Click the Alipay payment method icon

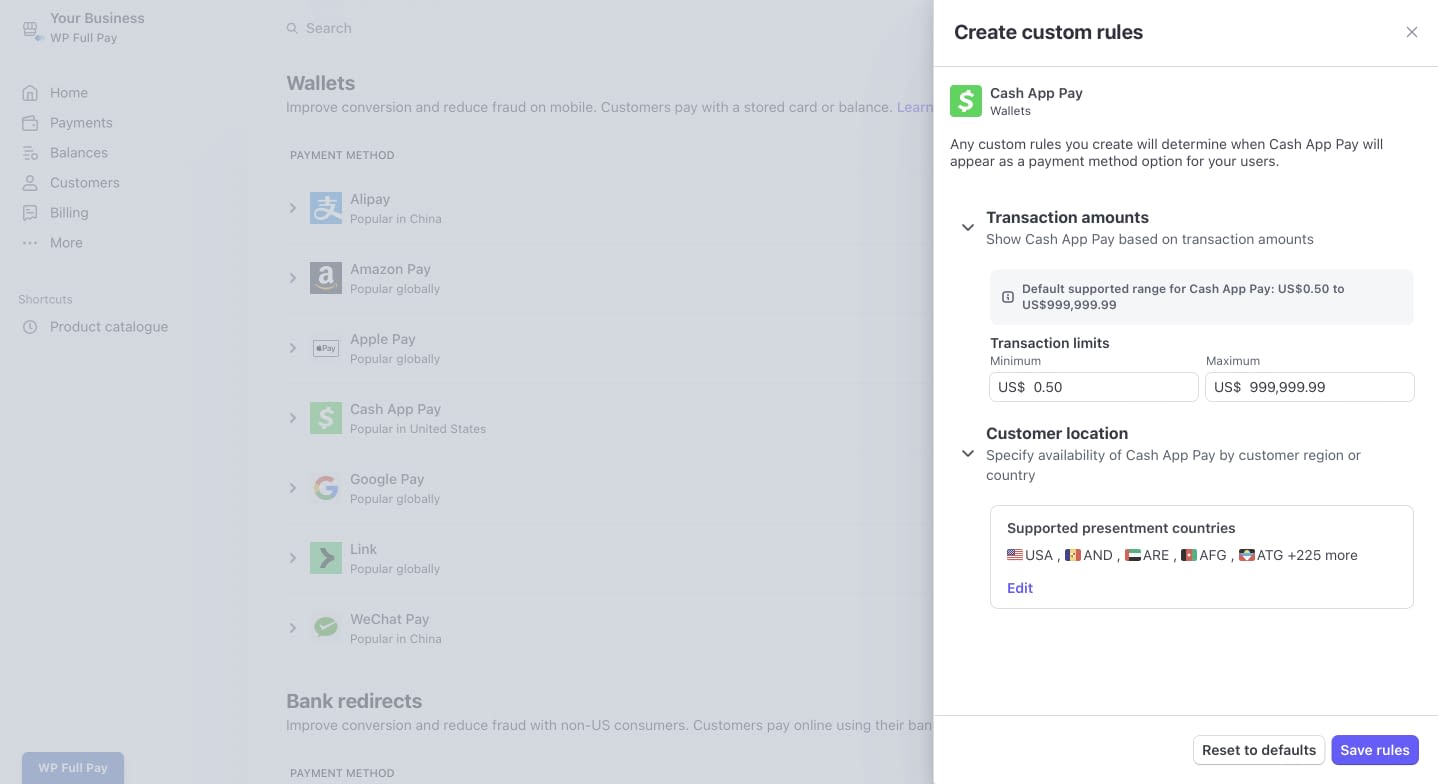click(326, 208)
